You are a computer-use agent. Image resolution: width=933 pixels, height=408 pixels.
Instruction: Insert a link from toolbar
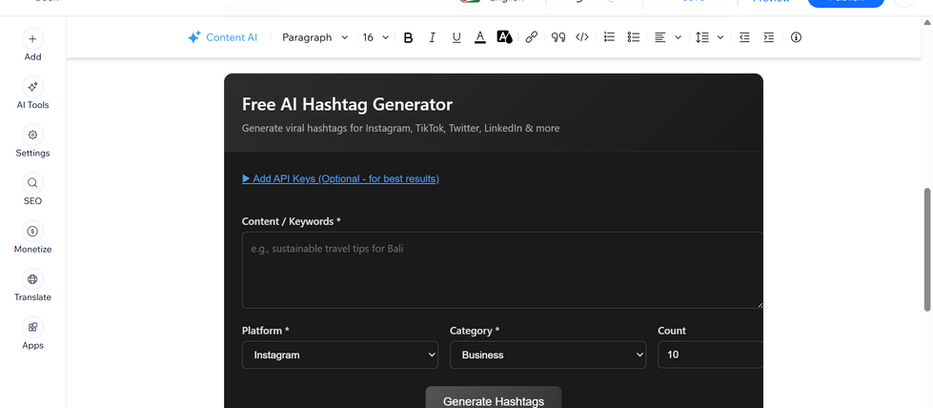[x=531, y=37]
